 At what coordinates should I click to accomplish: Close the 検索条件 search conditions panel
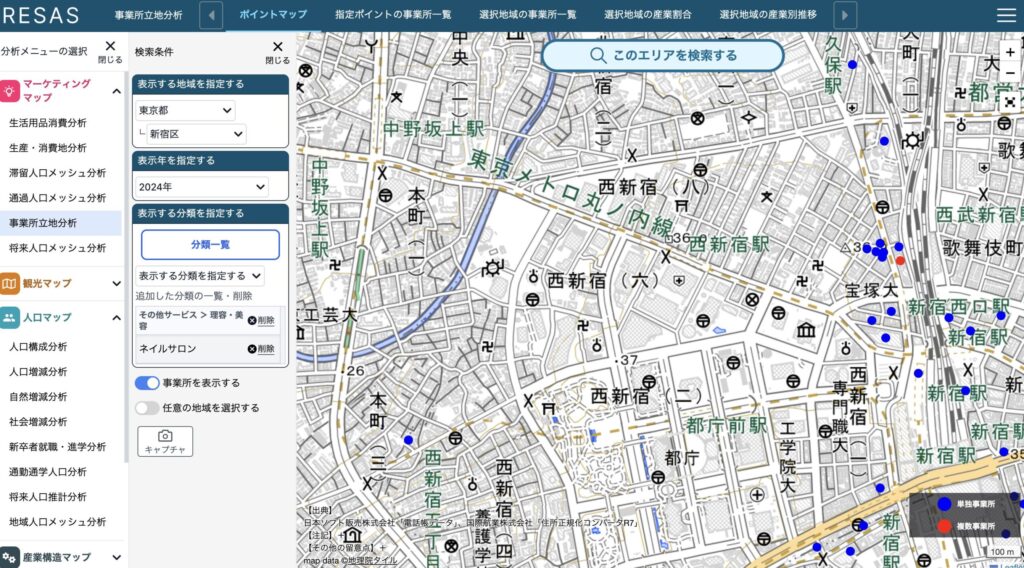point(277,51)
